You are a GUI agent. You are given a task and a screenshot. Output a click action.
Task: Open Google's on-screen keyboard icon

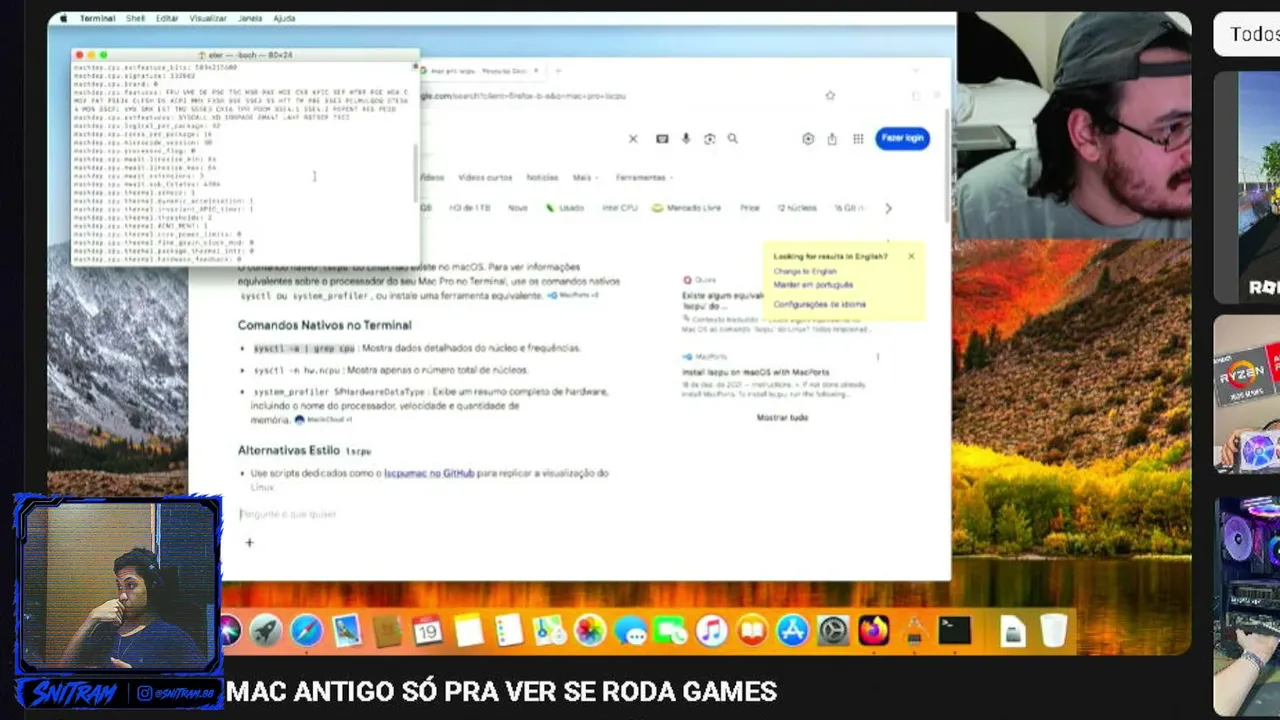pos(662,139)
